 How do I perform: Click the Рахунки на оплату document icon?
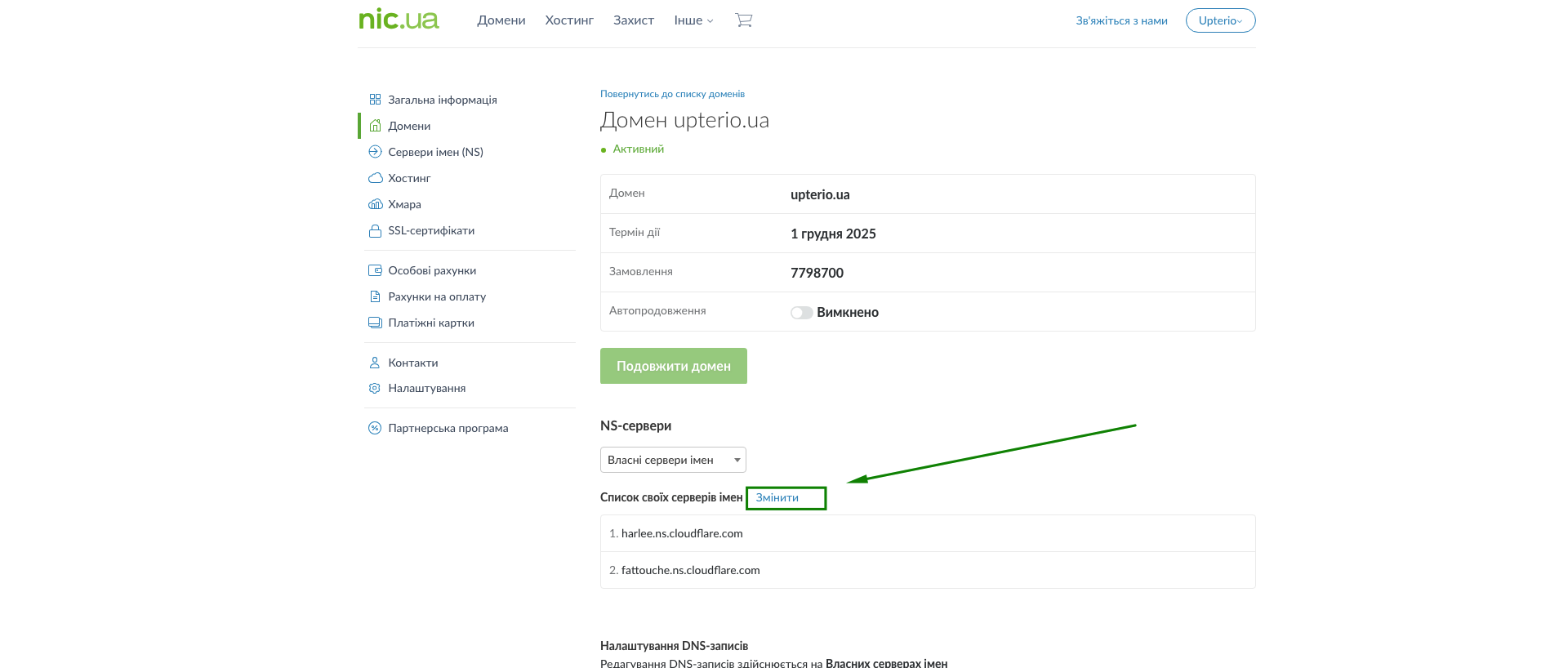(375, 296)
